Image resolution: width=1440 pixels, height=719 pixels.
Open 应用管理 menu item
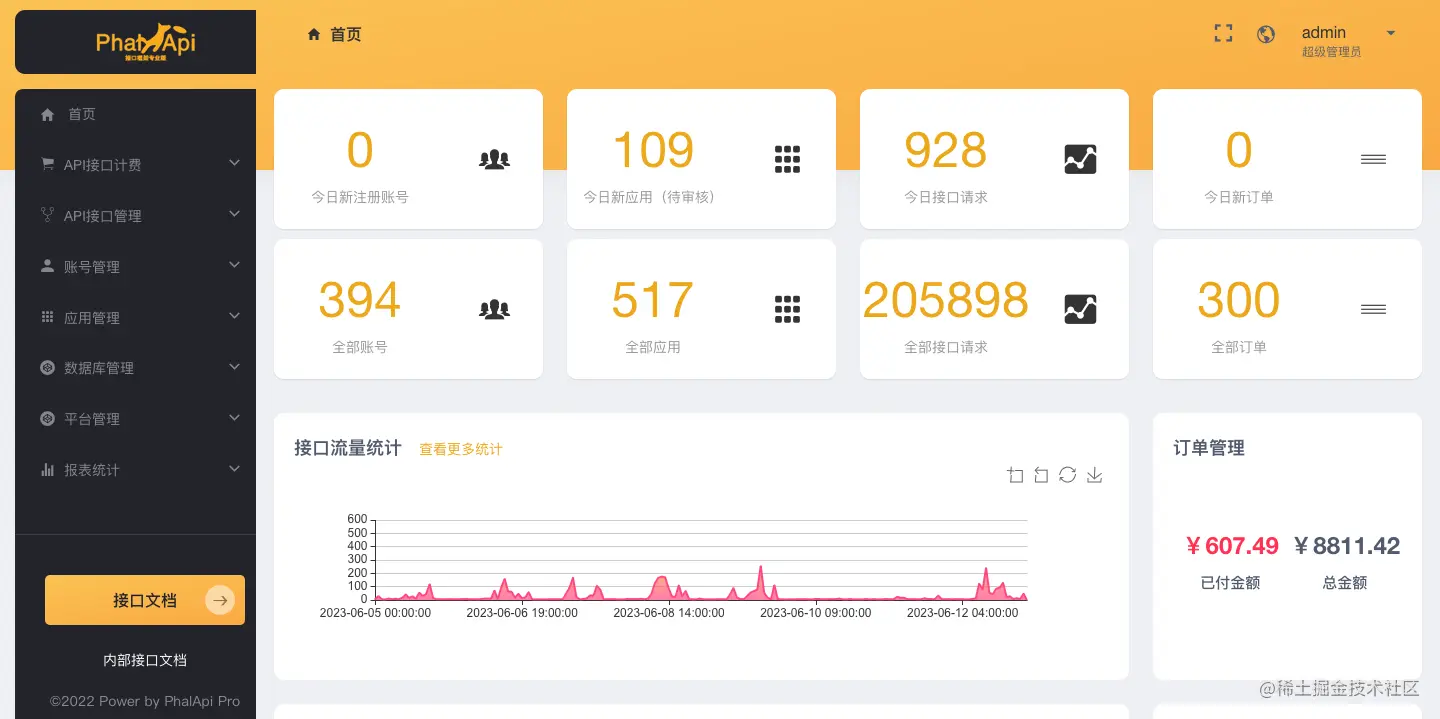135,318
